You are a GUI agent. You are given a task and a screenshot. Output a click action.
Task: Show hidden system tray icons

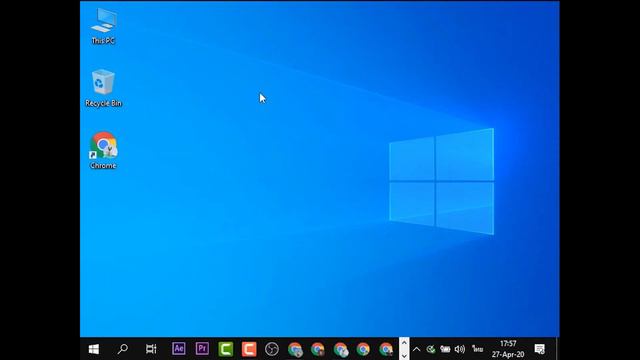tap(416, 349)
